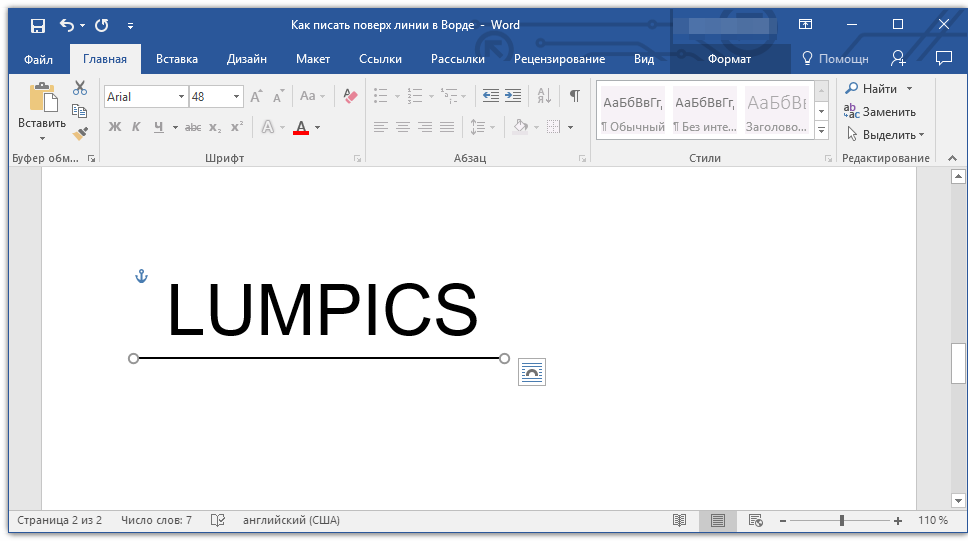Expand the font size 48 dropdown
The width and height of the screenshot is (968, 541).
point(237,97)
